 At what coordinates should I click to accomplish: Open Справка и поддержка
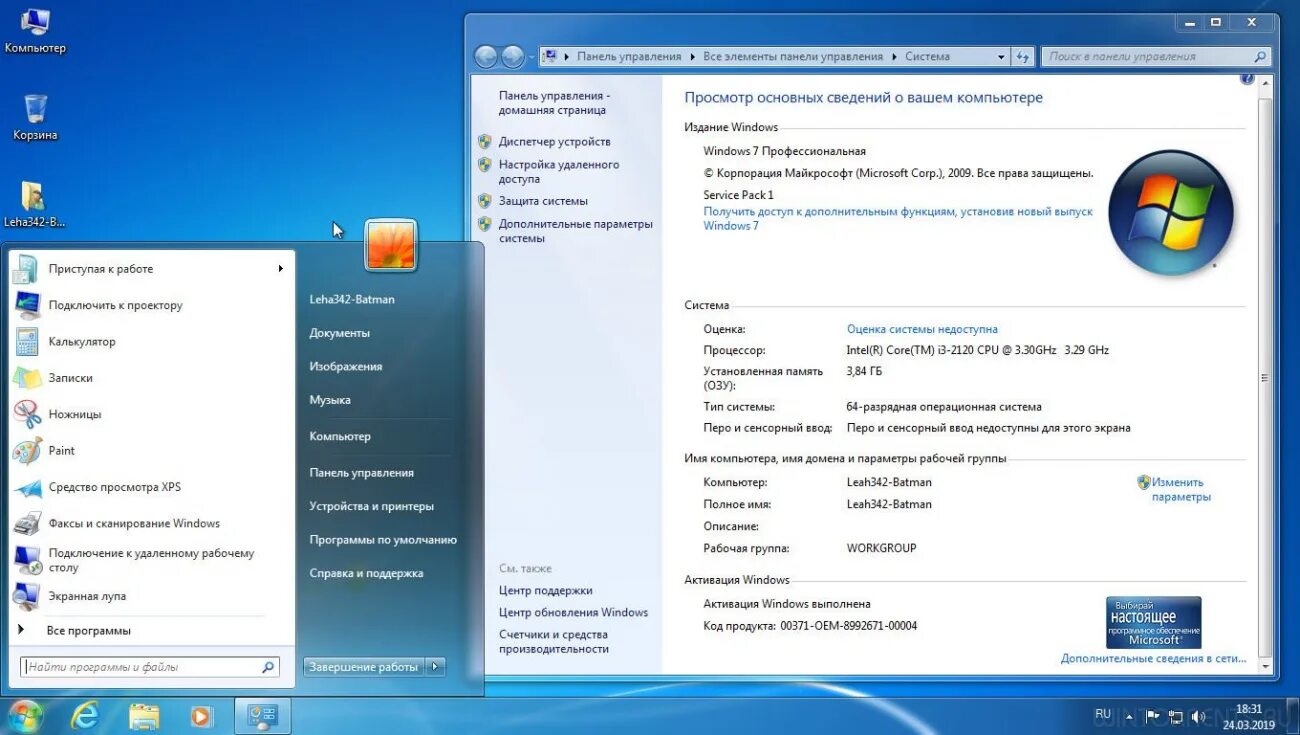click(x=366, y=573)
